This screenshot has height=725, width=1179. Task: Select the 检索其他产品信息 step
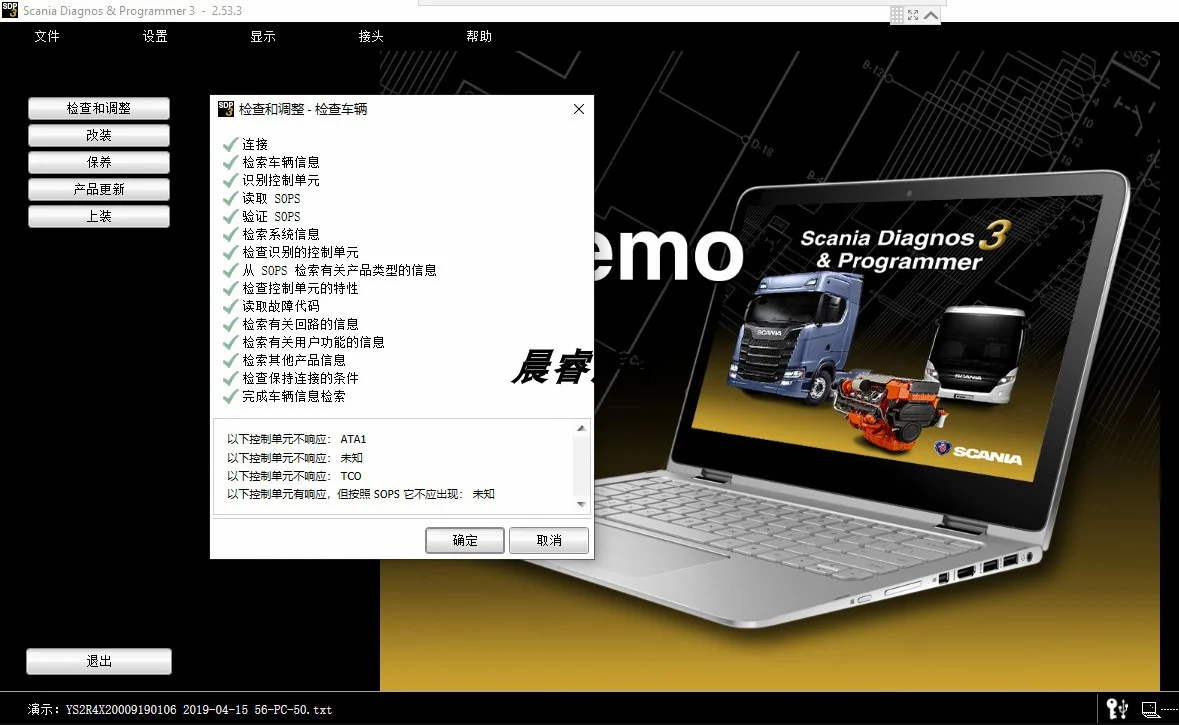tap(294, 360)
